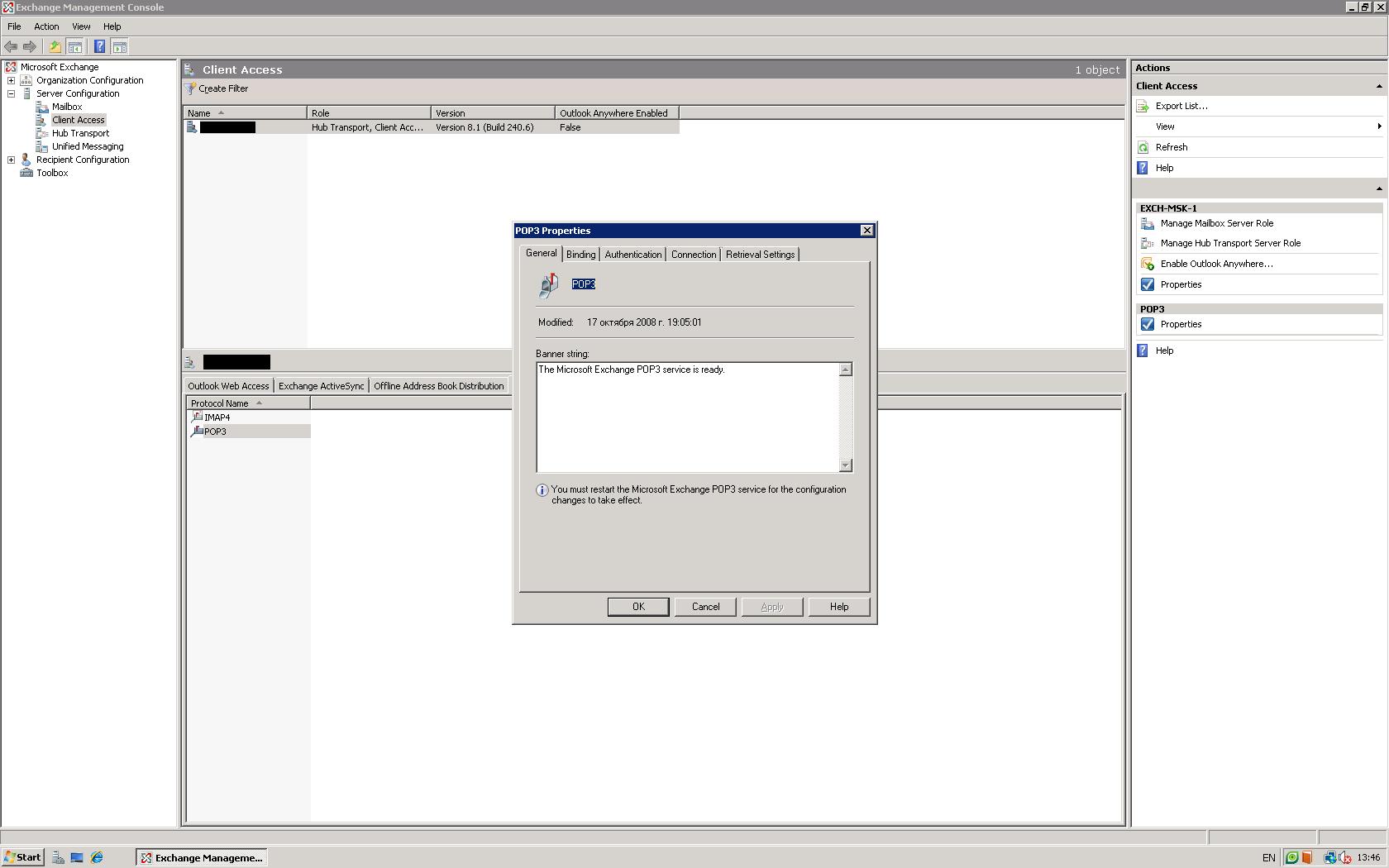Open the Action menu
Screen dimensions: 1389x868
46,26
